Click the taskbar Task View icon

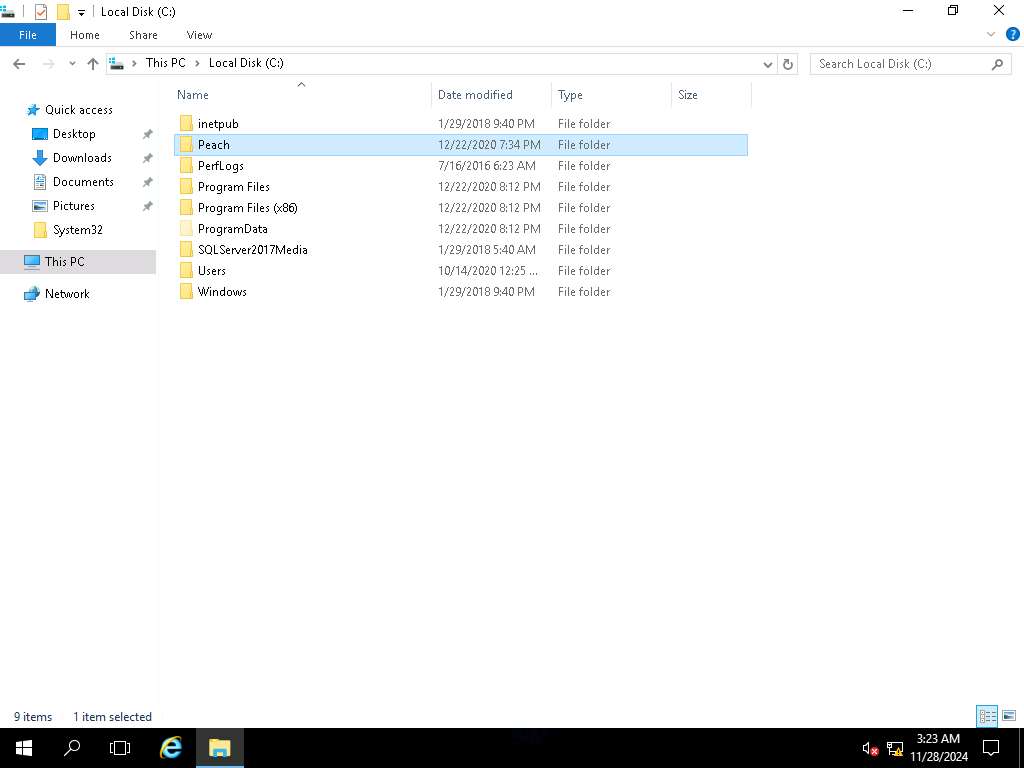tap(120, 747)
